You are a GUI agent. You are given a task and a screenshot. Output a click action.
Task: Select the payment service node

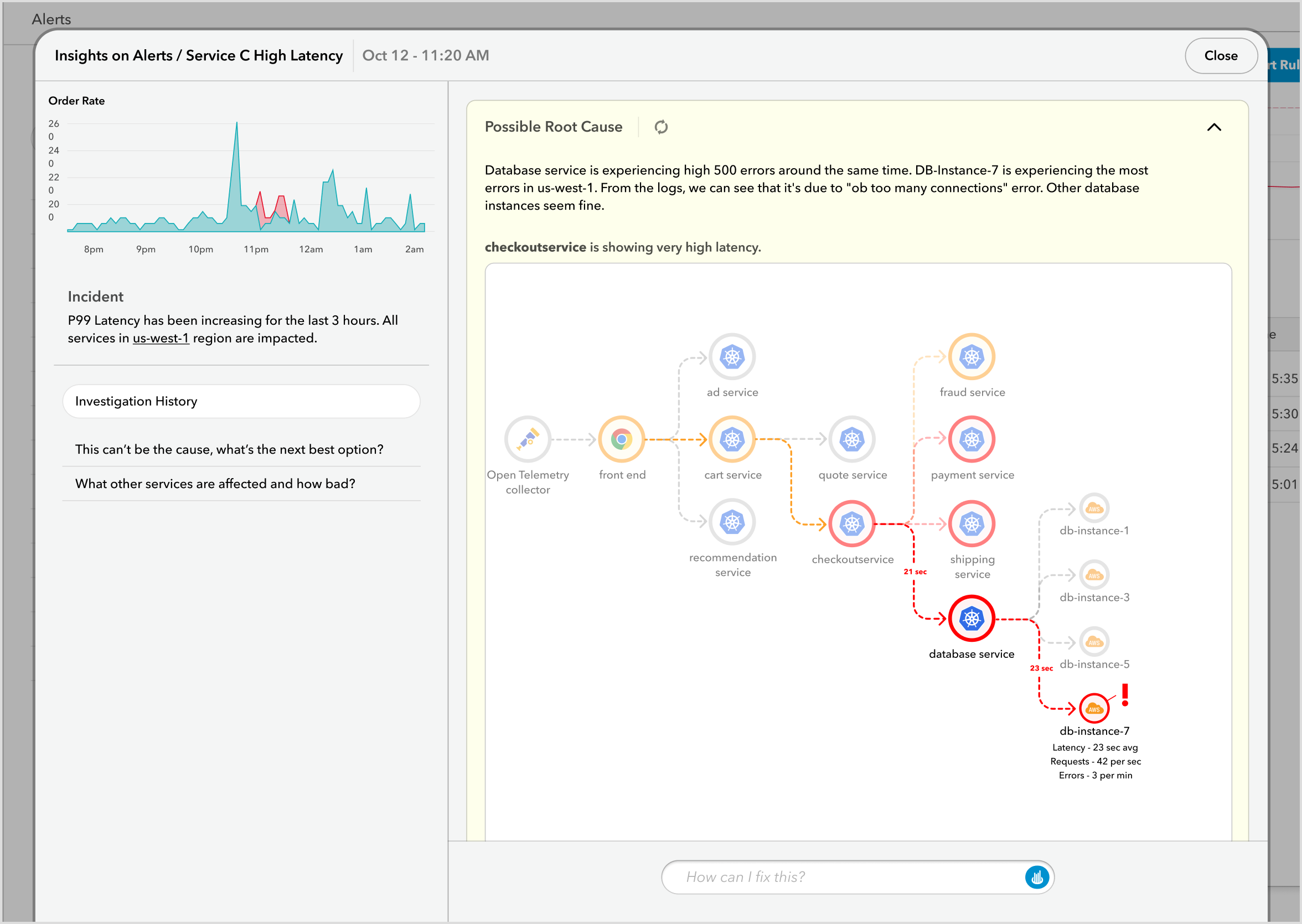[x=971, y=439]
